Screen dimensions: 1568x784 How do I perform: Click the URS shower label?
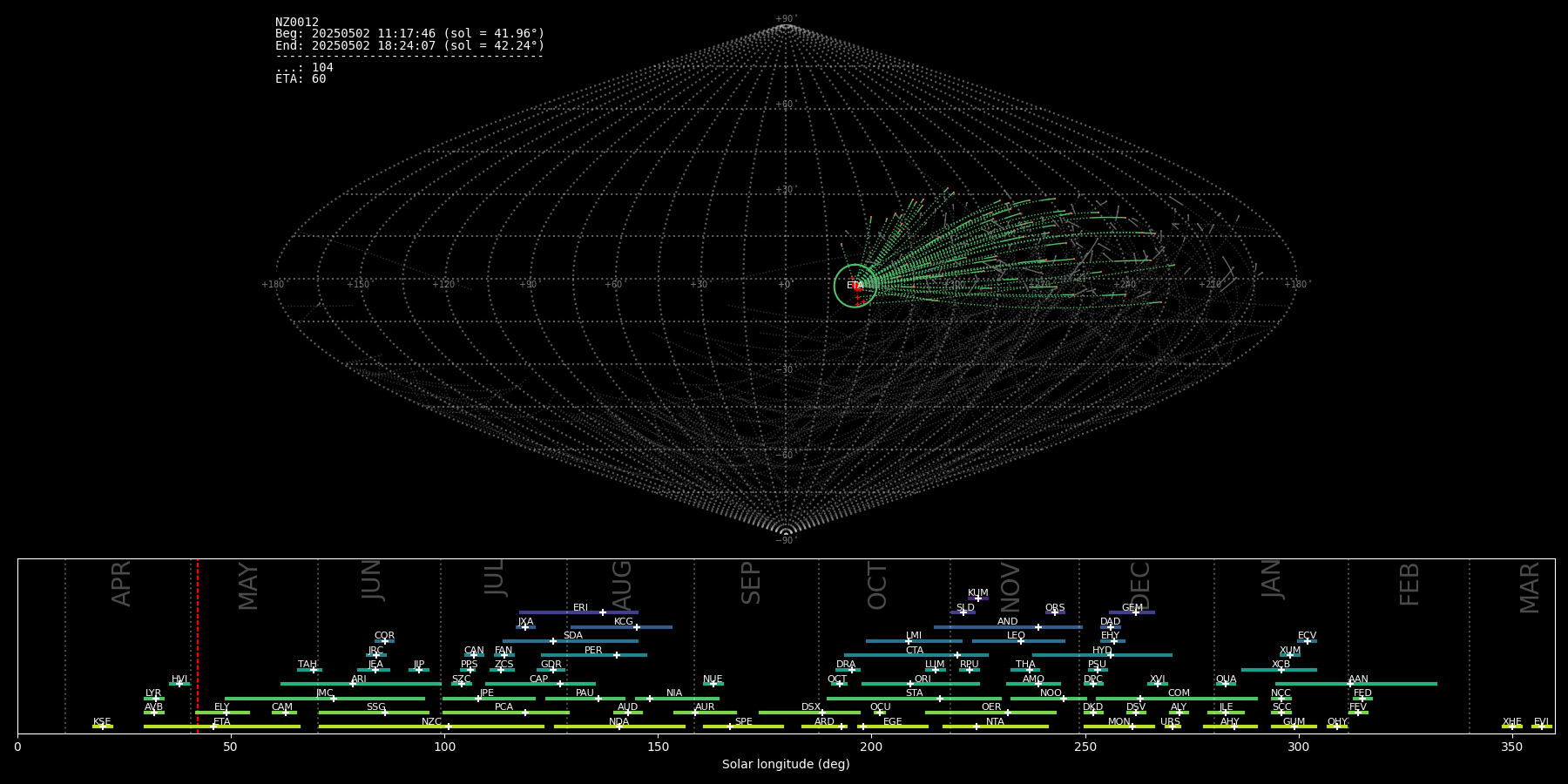point(1170,722)
